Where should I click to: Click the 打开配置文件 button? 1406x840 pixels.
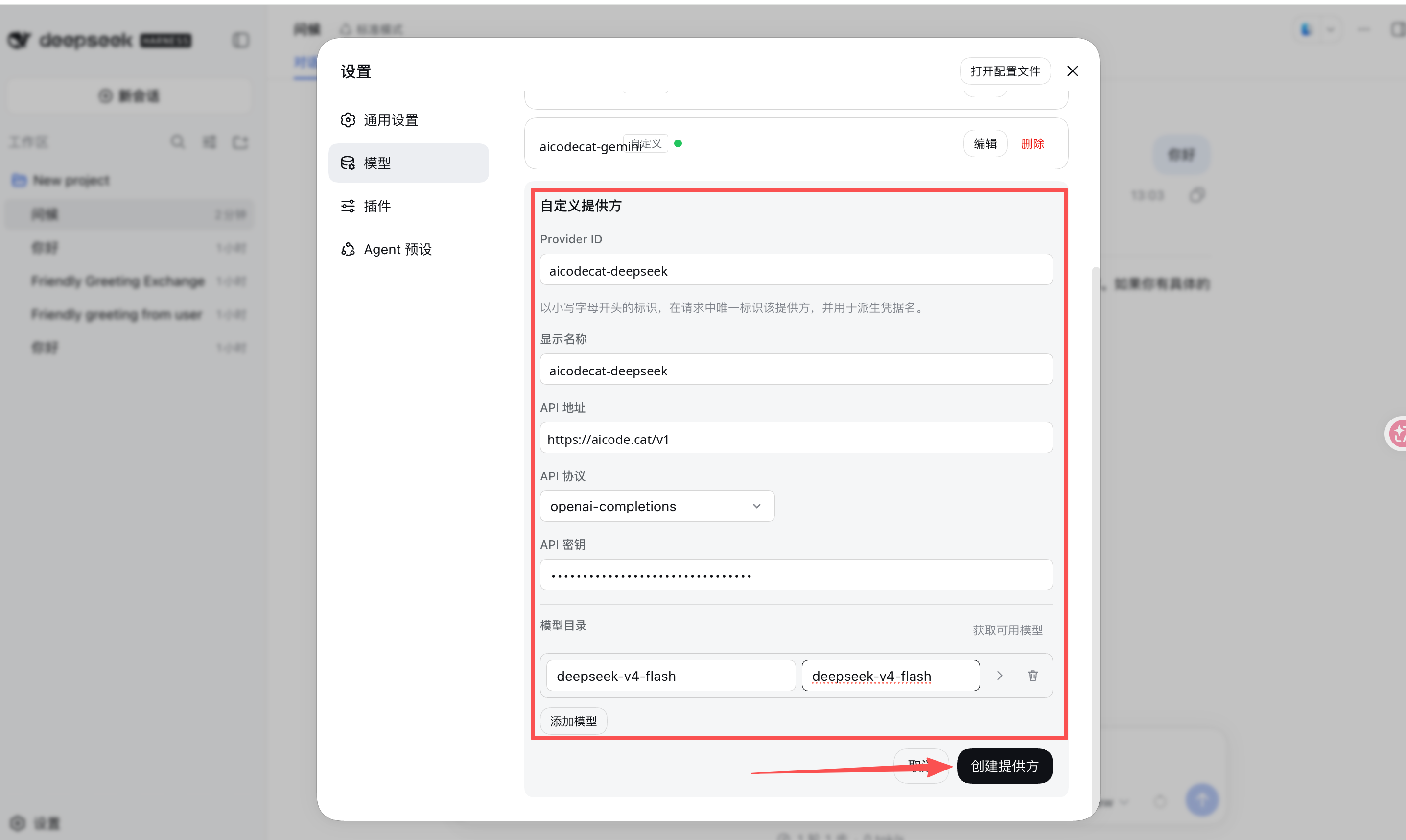point(1005,71)
